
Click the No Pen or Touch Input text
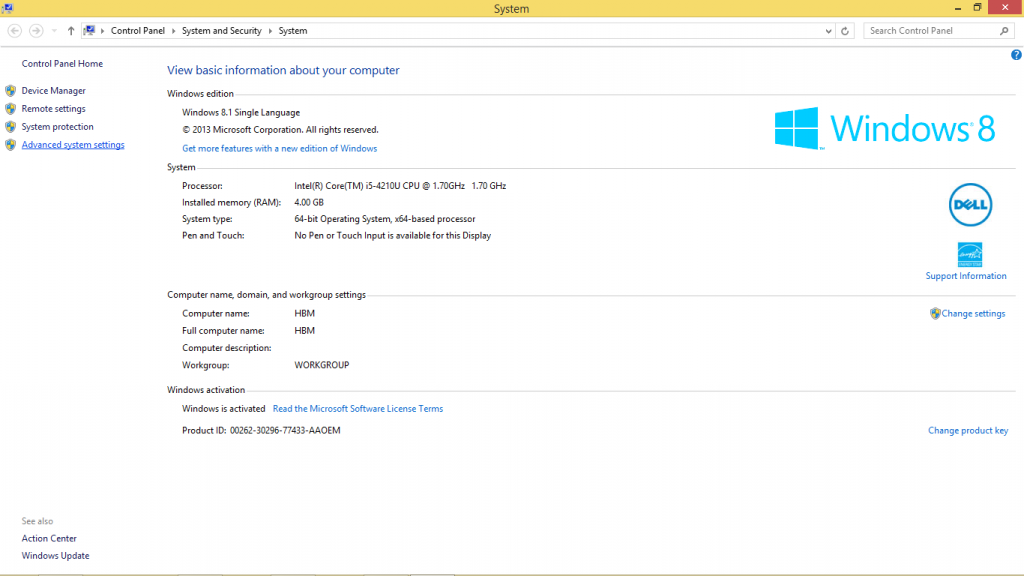(392, 236)
